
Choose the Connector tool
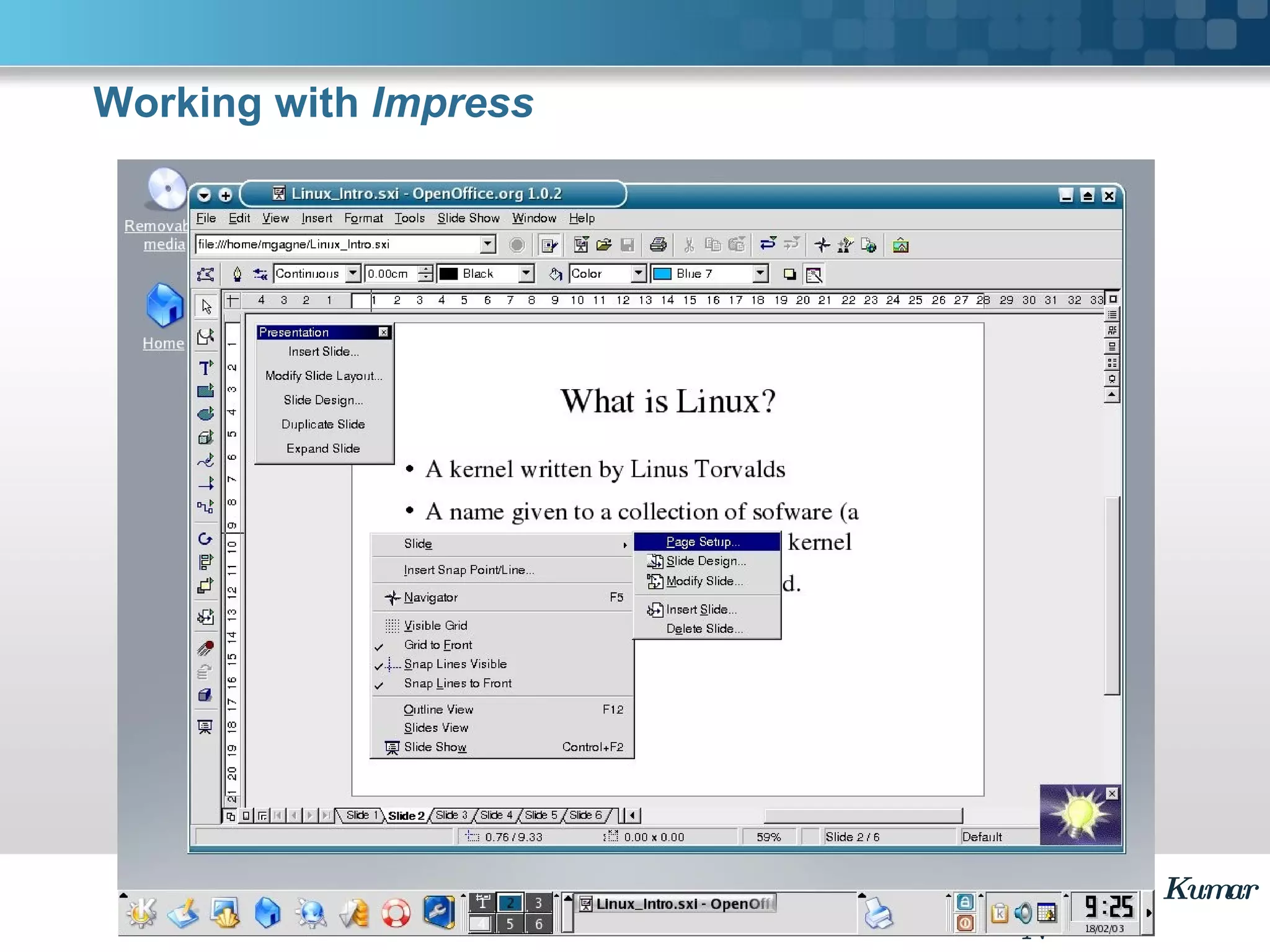[206, 506]
